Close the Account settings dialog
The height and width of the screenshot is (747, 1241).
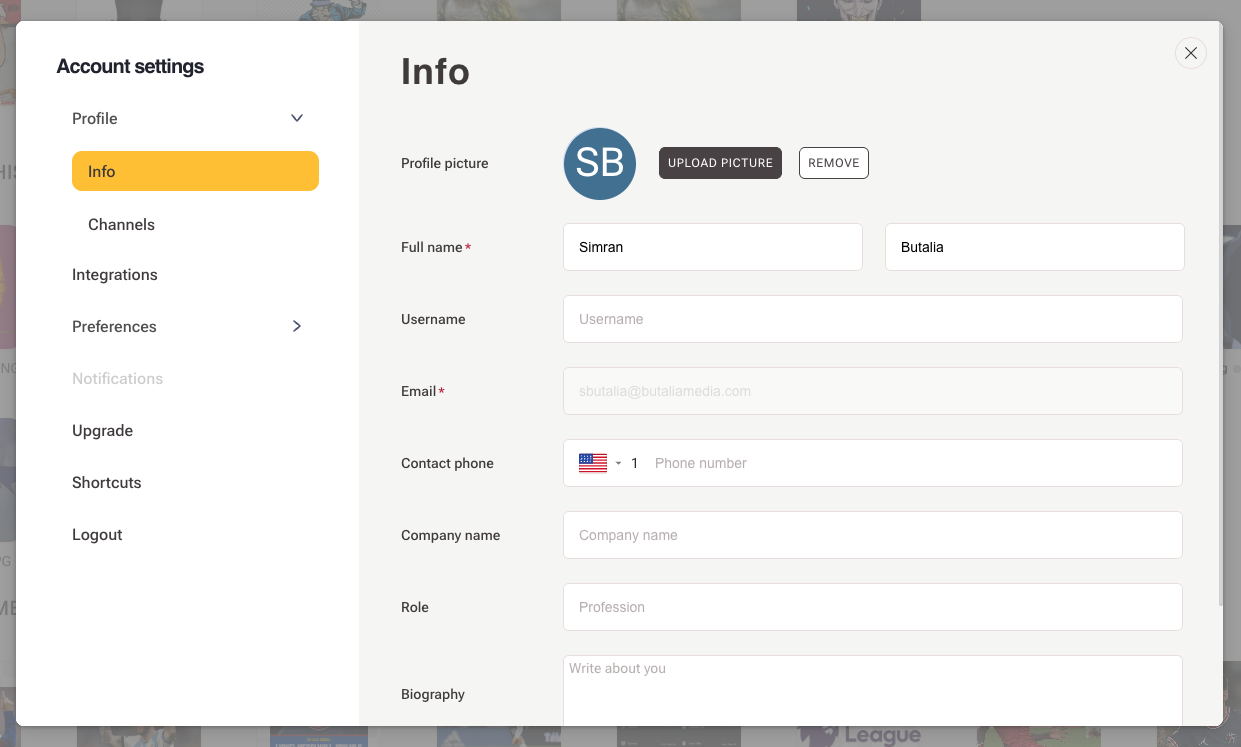click(x=1190, y=53)
